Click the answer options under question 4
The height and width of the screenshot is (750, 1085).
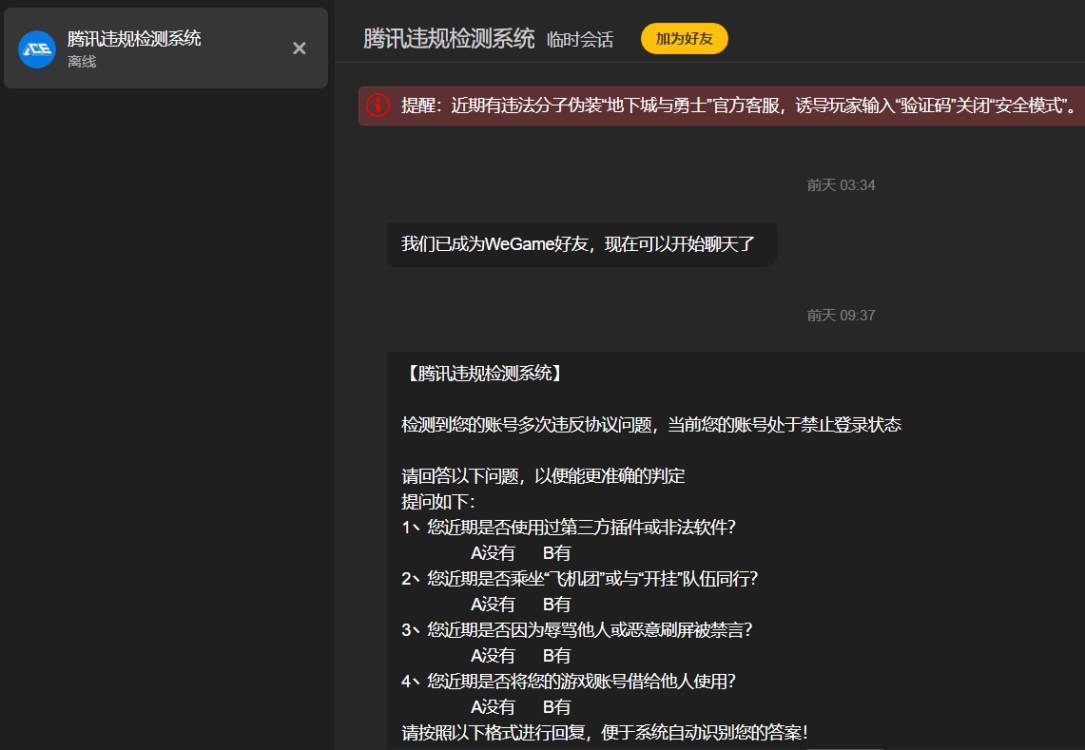[x=521, y=706]
